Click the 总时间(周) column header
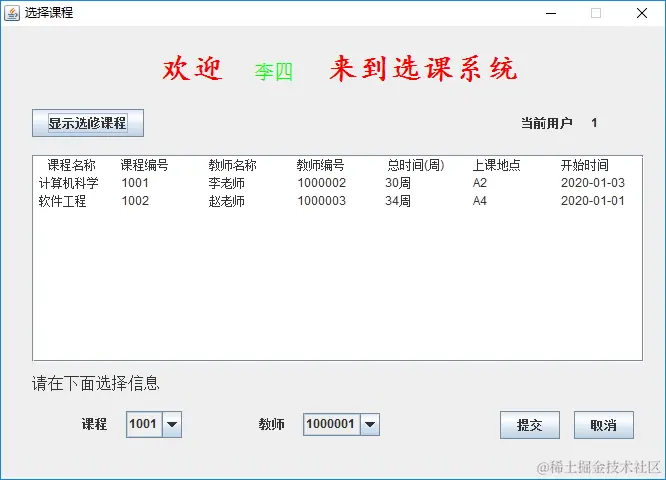Viewport: 666px width, 480px height. click(x=415, y=165)
